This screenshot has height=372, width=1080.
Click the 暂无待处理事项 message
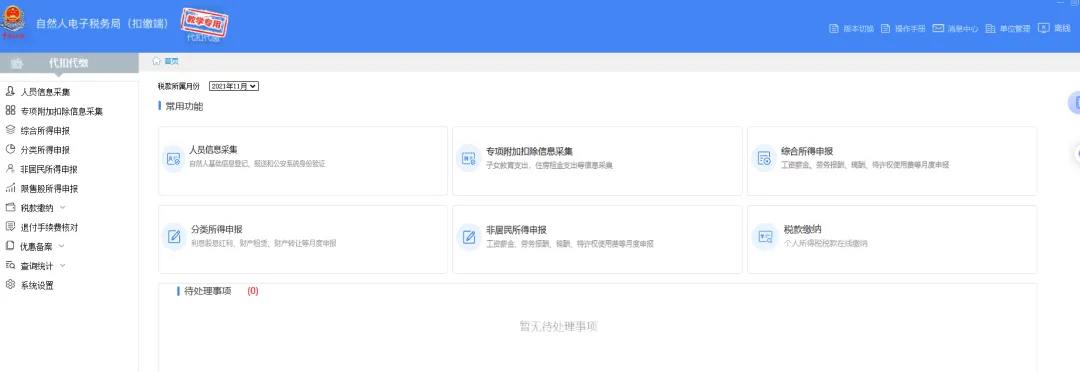click(559, 327)
